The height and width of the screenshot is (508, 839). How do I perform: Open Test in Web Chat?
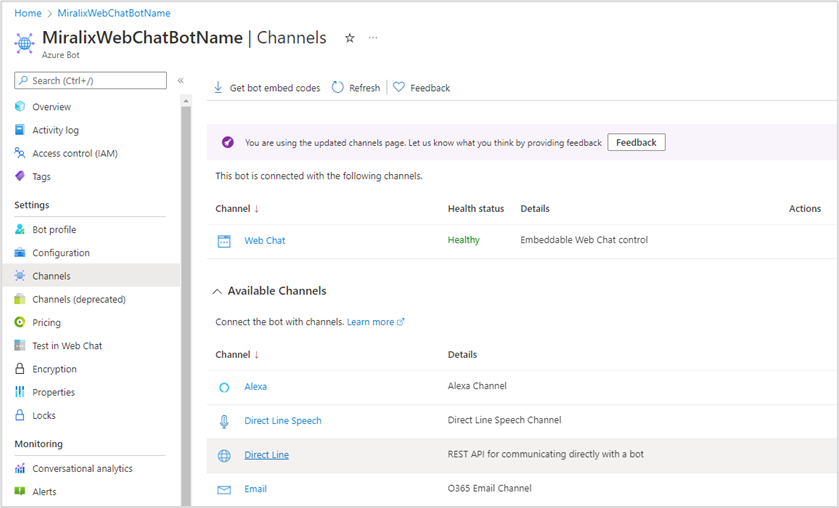(67, 346)
